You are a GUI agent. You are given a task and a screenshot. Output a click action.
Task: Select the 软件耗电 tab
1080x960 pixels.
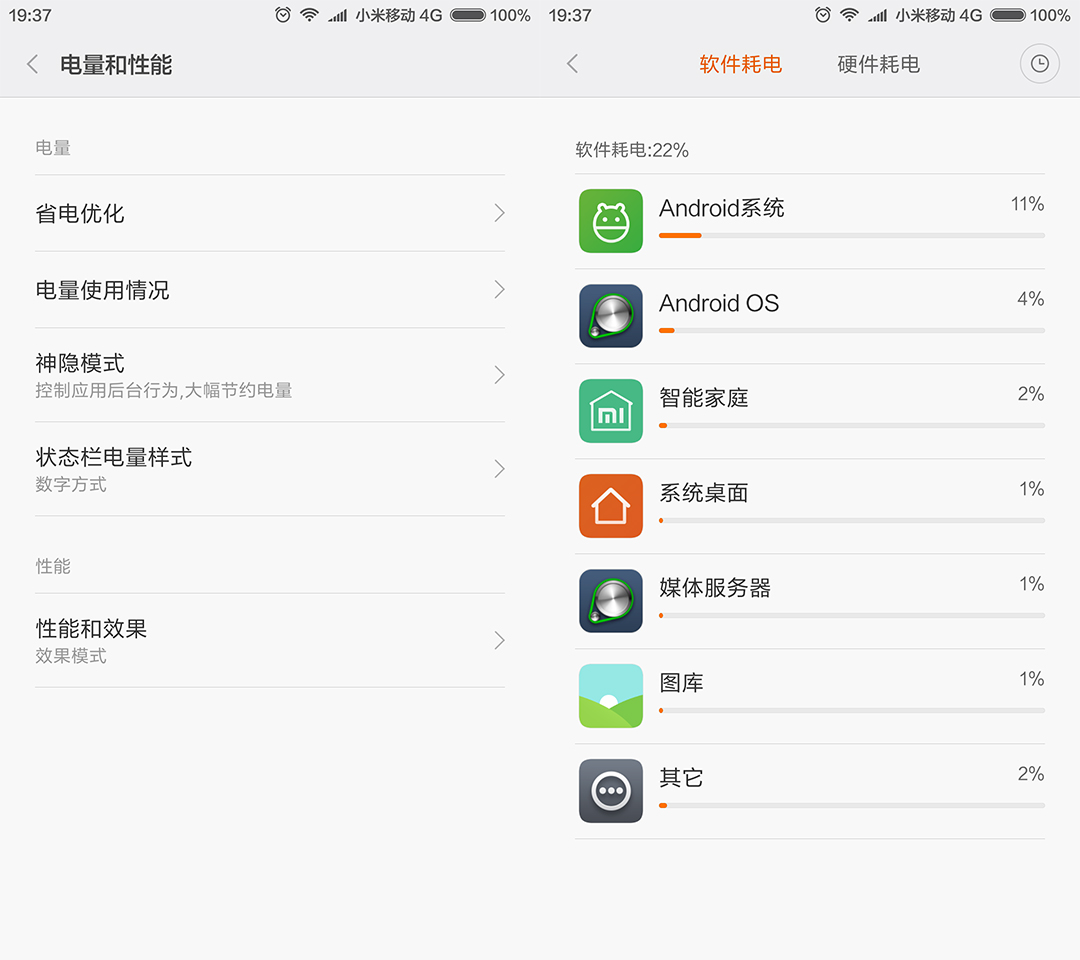click(740, 64)
